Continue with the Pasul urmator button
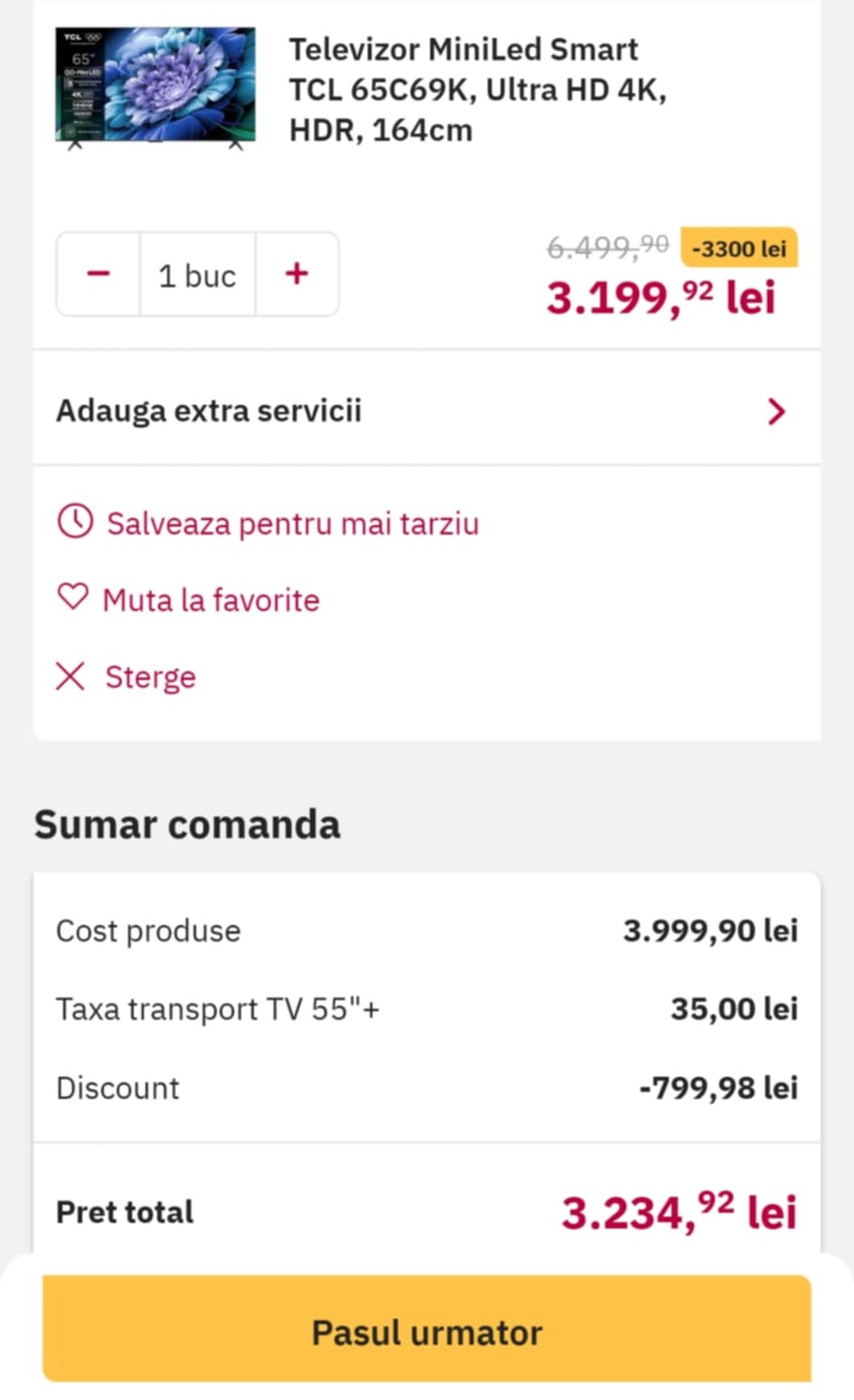 (427, 1331)
